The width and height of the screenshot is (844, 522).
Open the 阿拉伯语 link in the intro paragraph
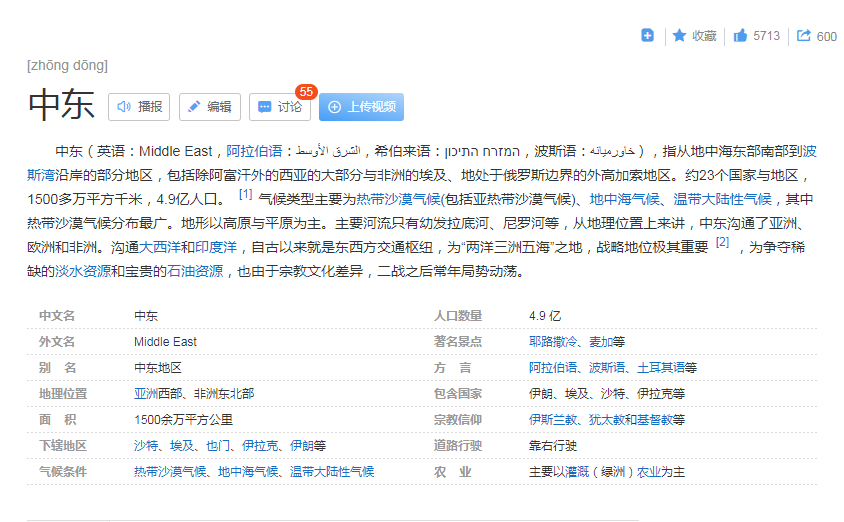point(254,151)
